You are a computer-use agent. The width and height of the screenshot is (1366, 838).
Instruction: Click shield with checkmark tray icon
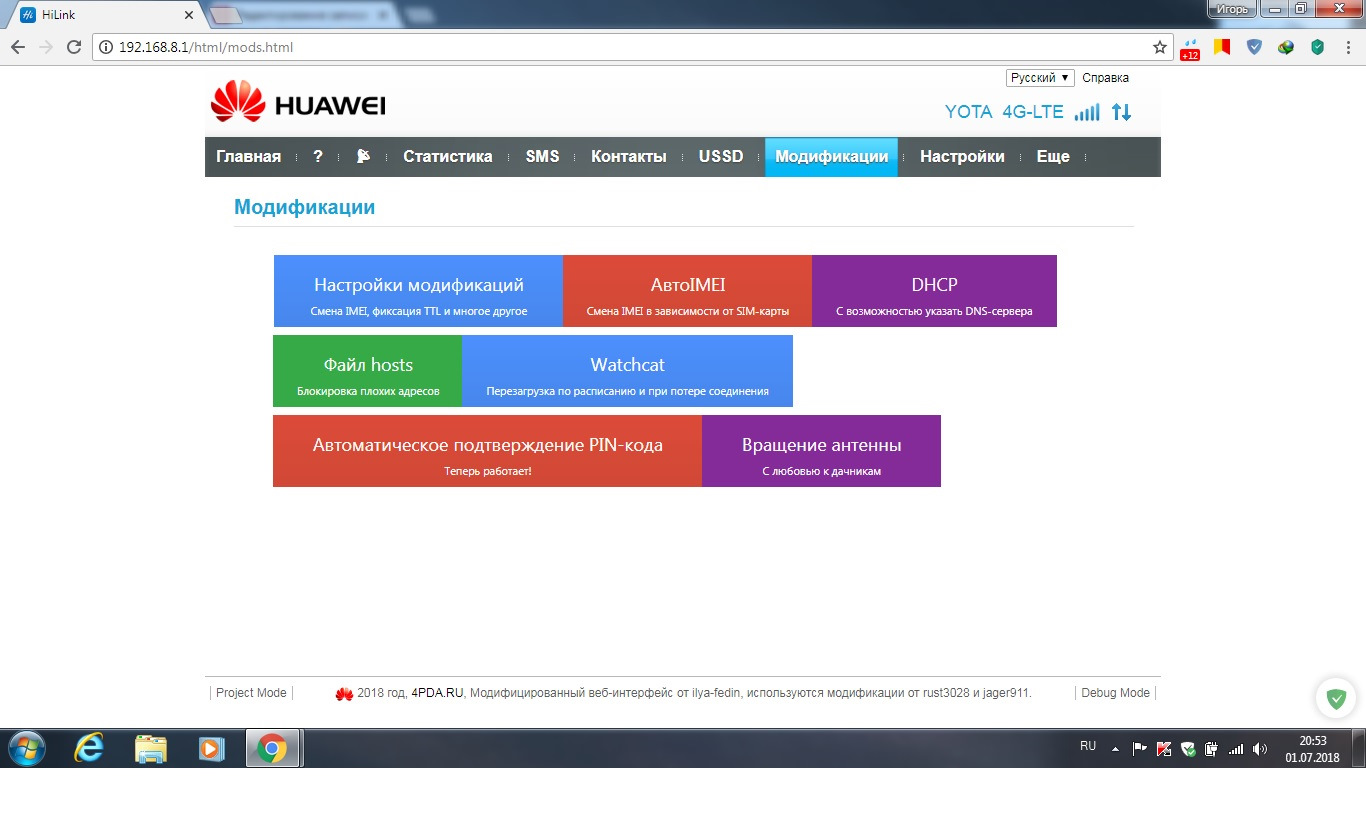[x=1187, y=748]
